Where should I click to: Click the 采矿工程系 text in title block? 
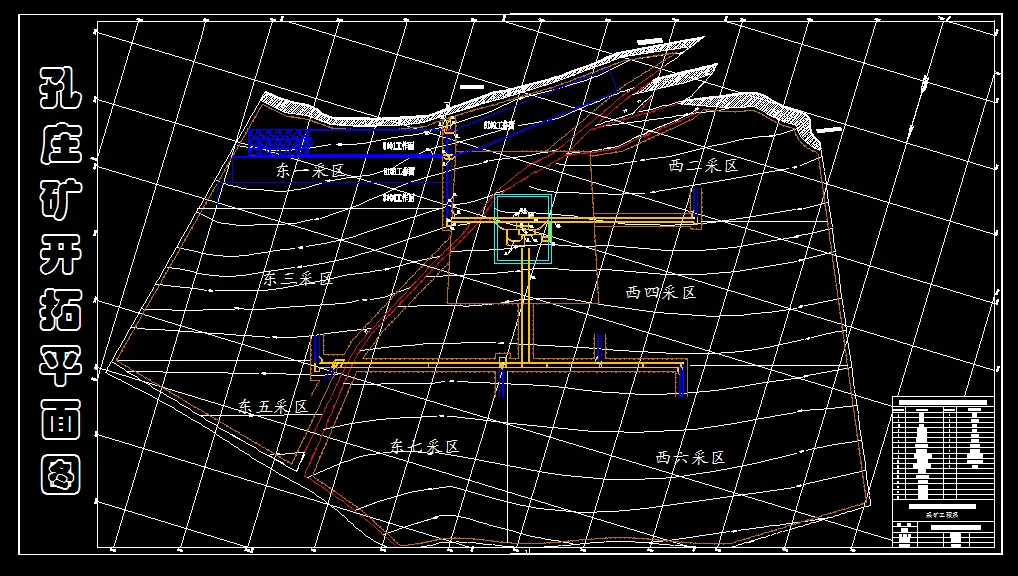pyautogui.click(x=943, y=514)
